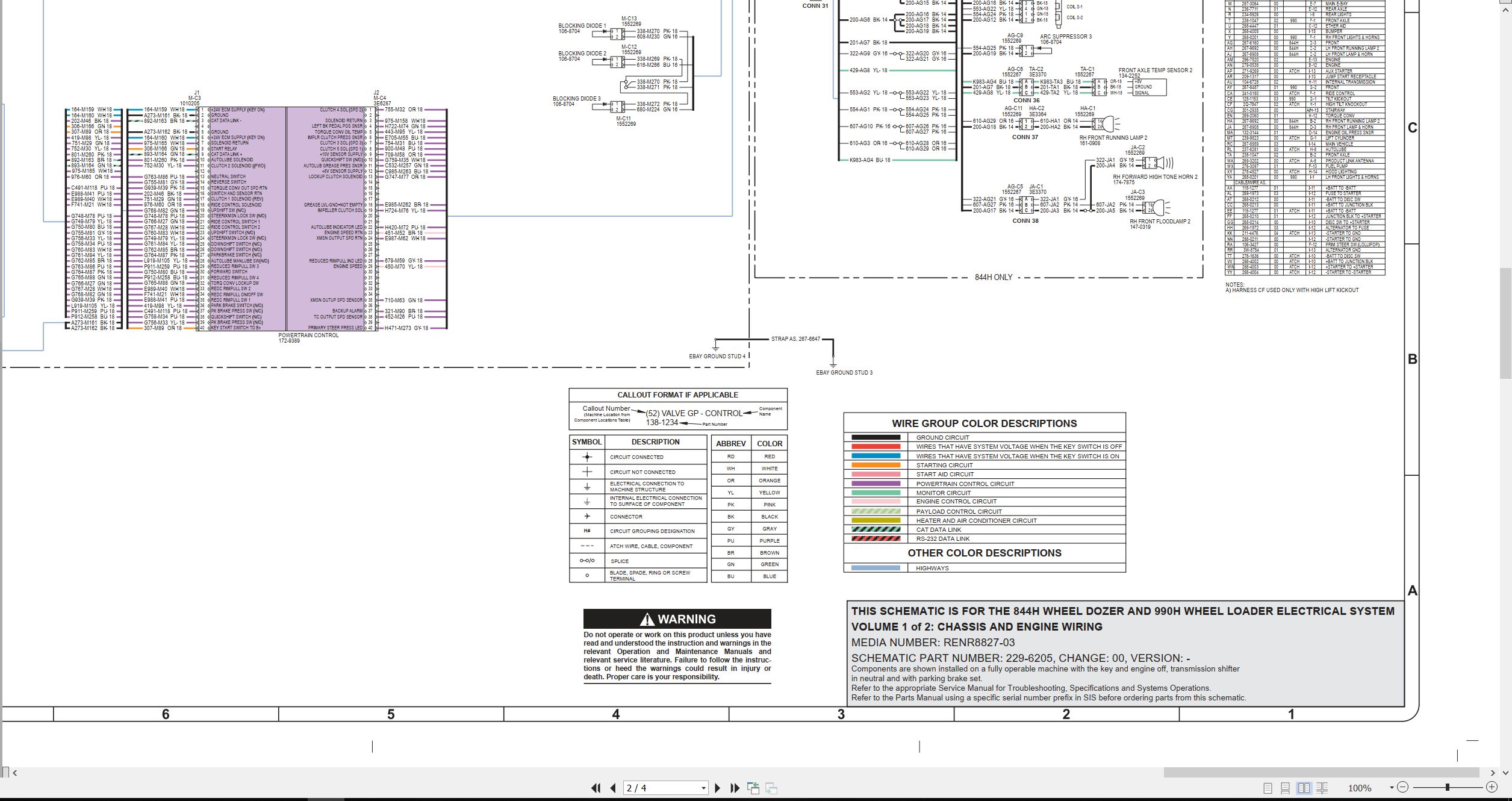Click the SCHEMATIC PART NUMBER 229-6205 line
Image resolution: width=1512 pixels, height=801 pixels.
[1021, 658]
